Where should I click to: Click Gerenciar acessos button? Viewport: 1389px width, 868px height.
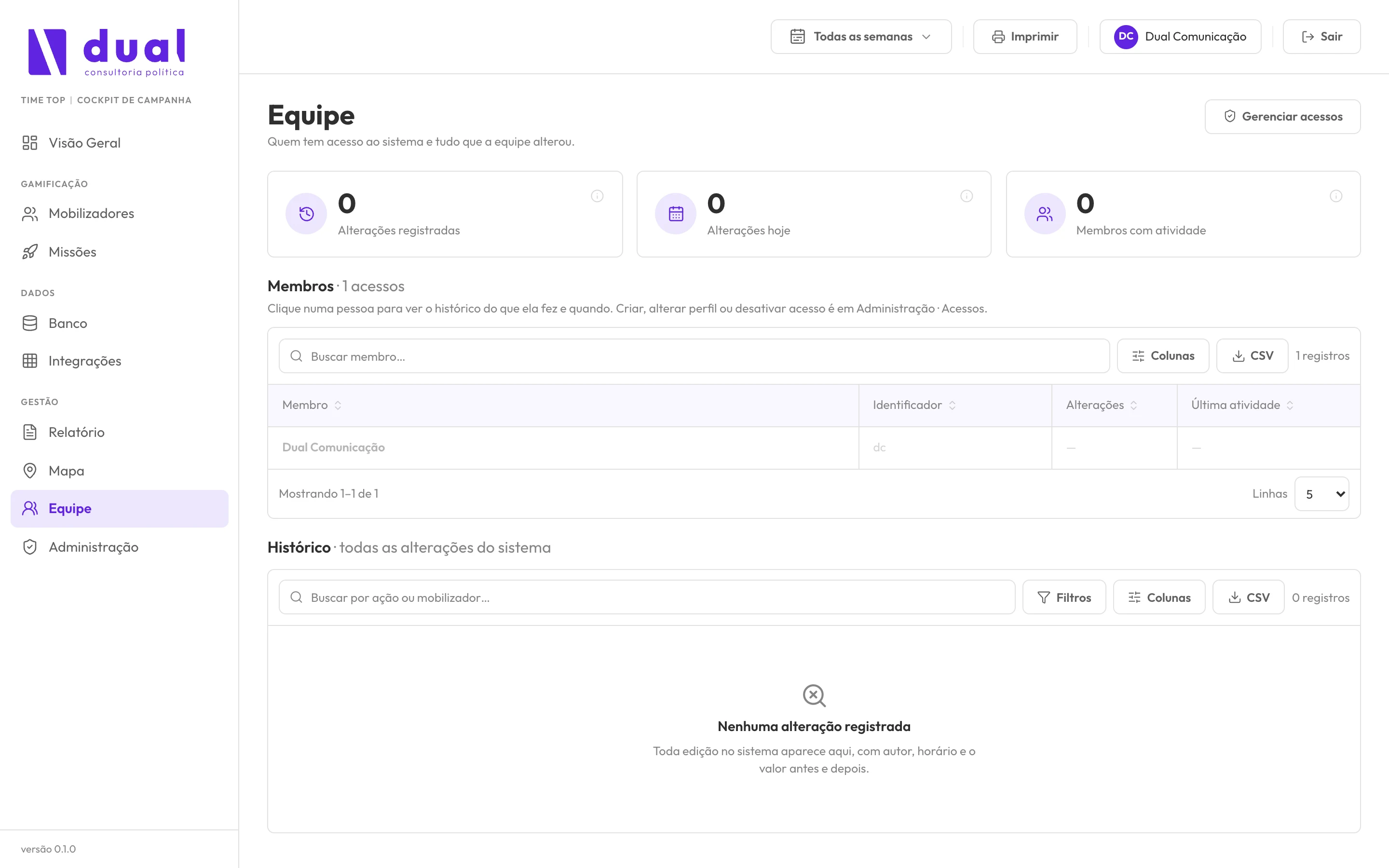pyautogui.click(x=1282, y=117)
